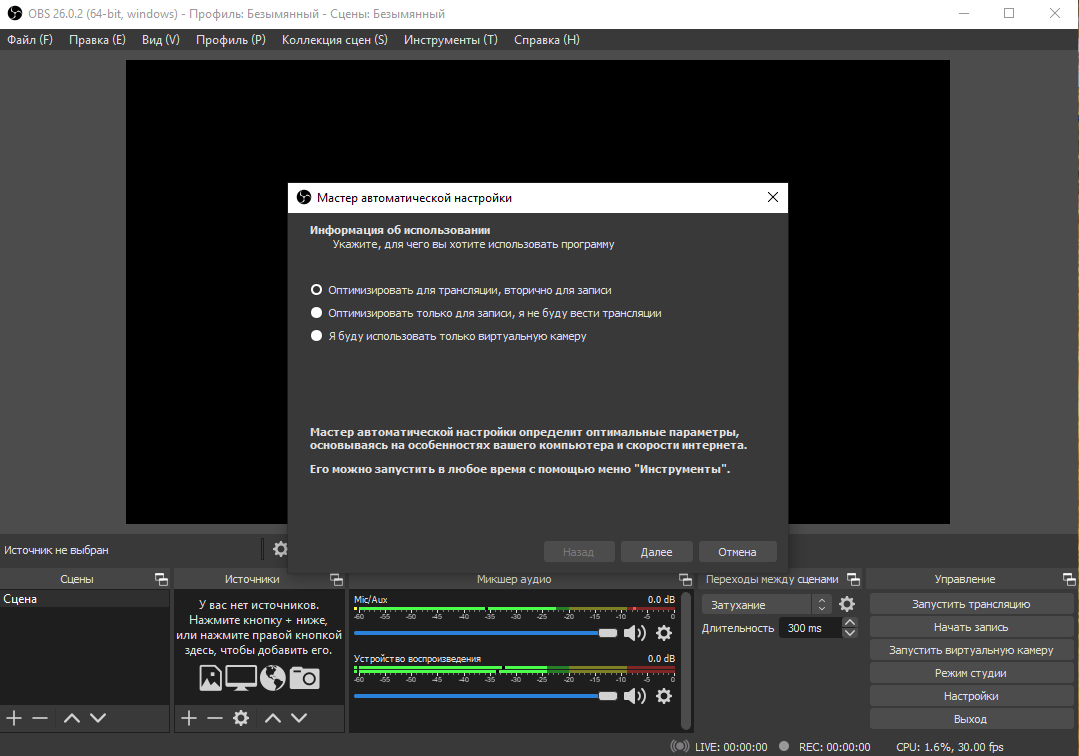The height and width of the screenshot is (756, 1079).
Task: Click the LIVE broadcast status icon
Action: pyautogui.click(x=680, y=746)
